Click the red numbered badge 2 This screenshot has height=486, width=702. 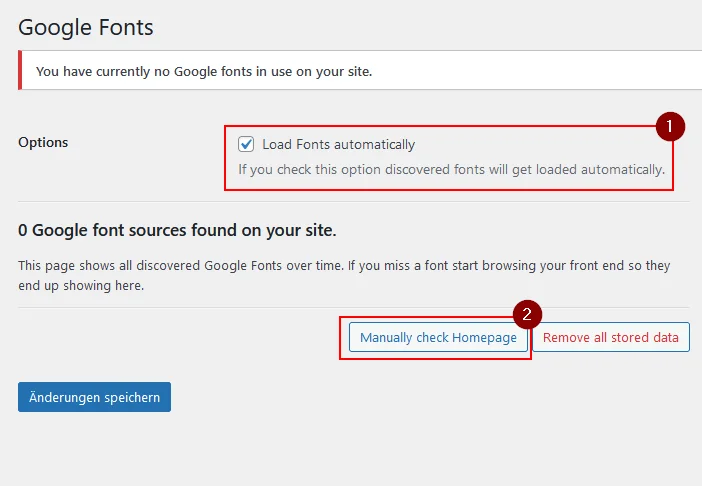[x=527, y=314]
